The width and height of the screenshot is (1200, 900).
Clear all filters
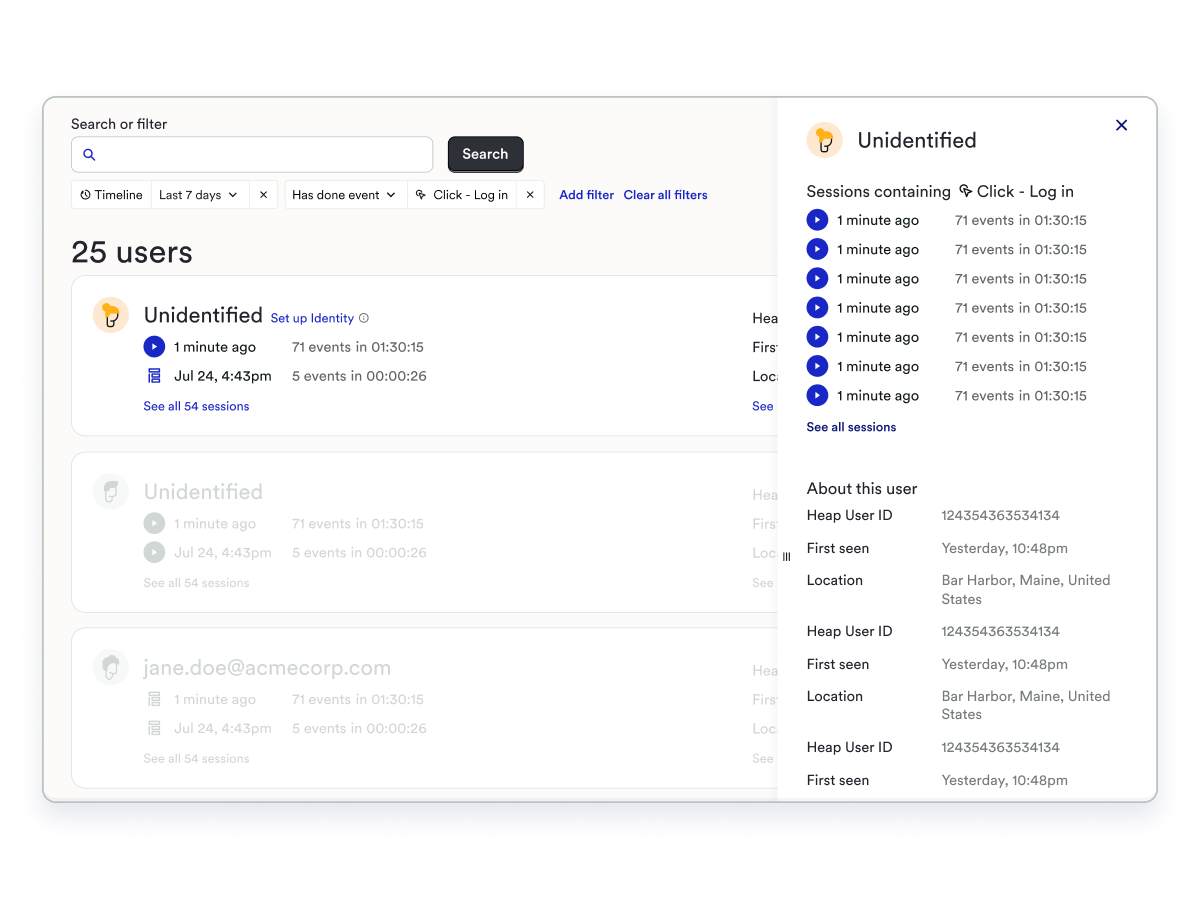(x=665, y=195)
